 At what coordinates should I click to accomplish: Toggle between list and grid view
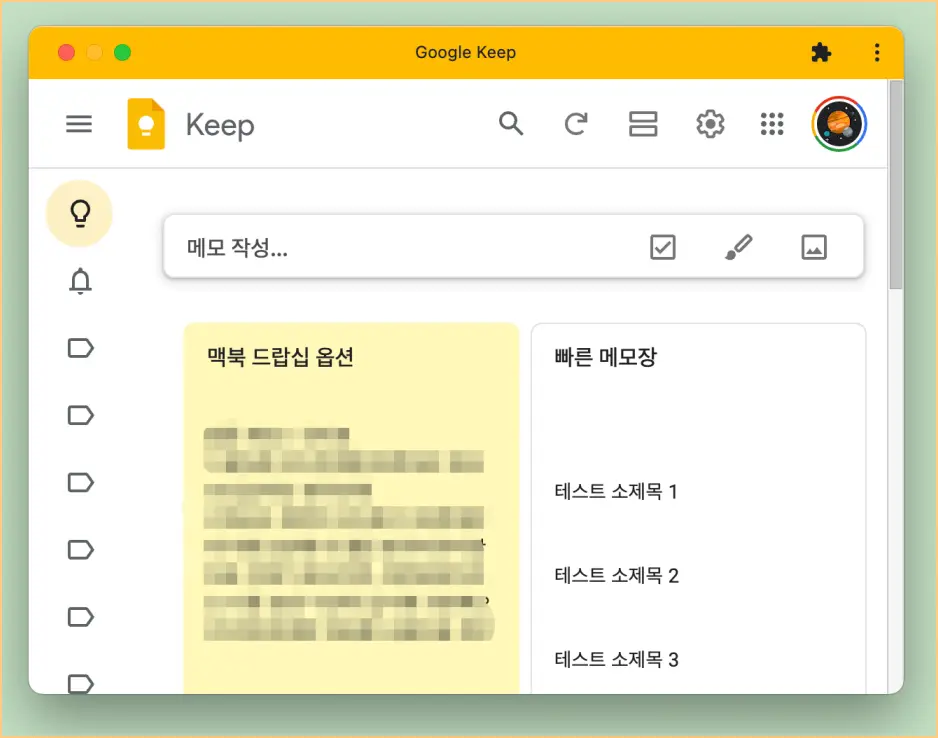pos(643,124)
